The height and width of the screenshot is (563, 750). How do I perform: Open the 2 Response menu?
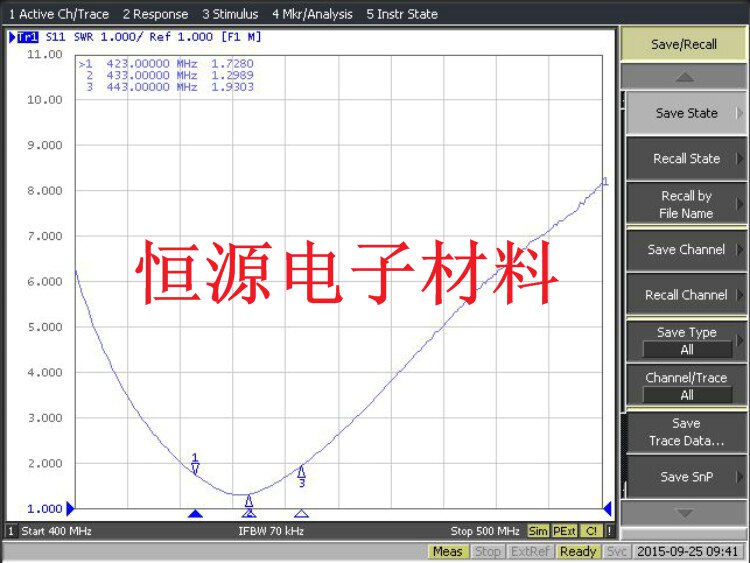(x=155, y=14)
